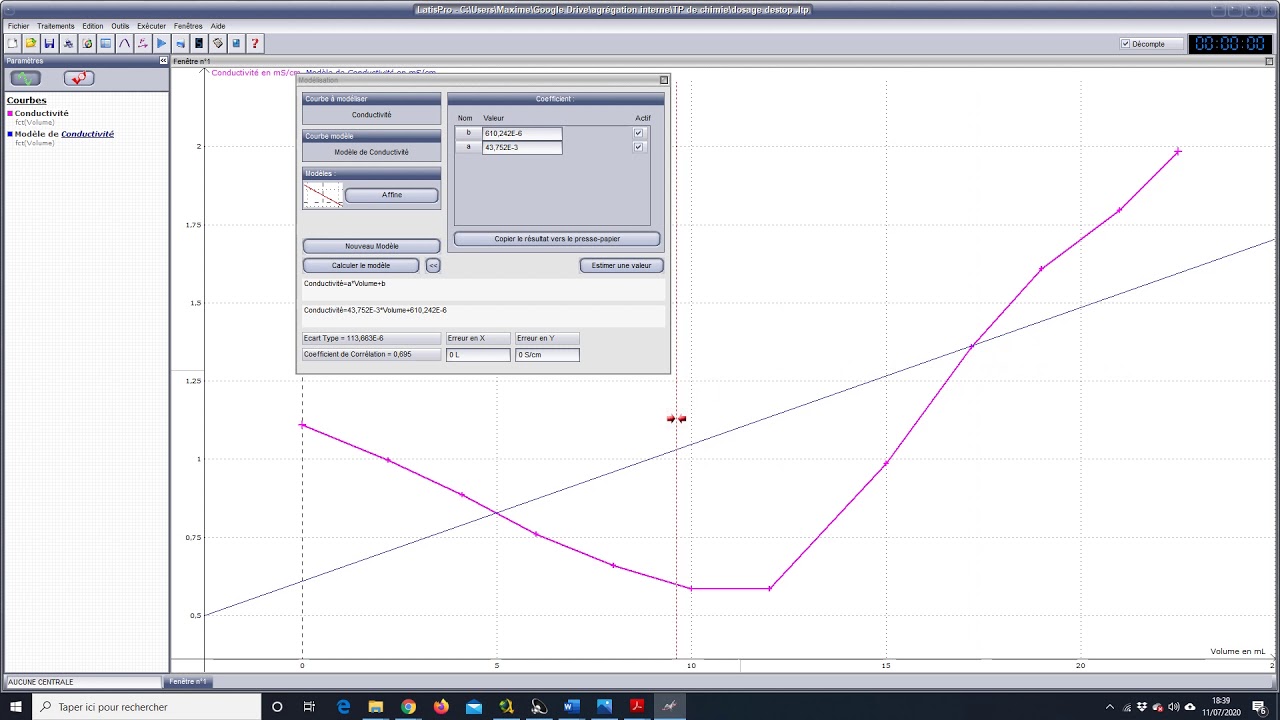Screen dimensions: 1280x720
Task: Edit coefficient a value field
Action: 521,147
